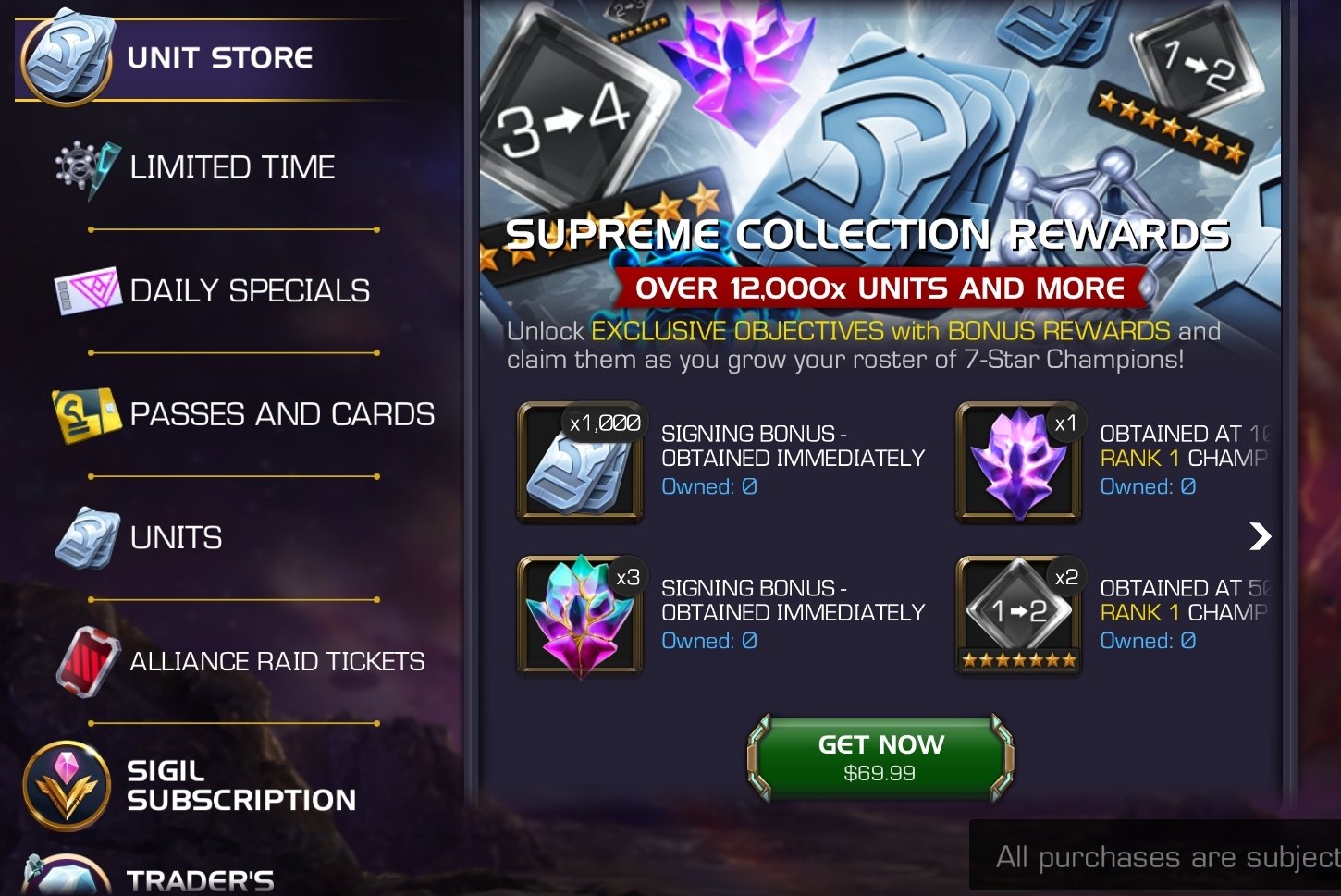Tap the x3 crystal signing bonus icon

coord(580,616)
